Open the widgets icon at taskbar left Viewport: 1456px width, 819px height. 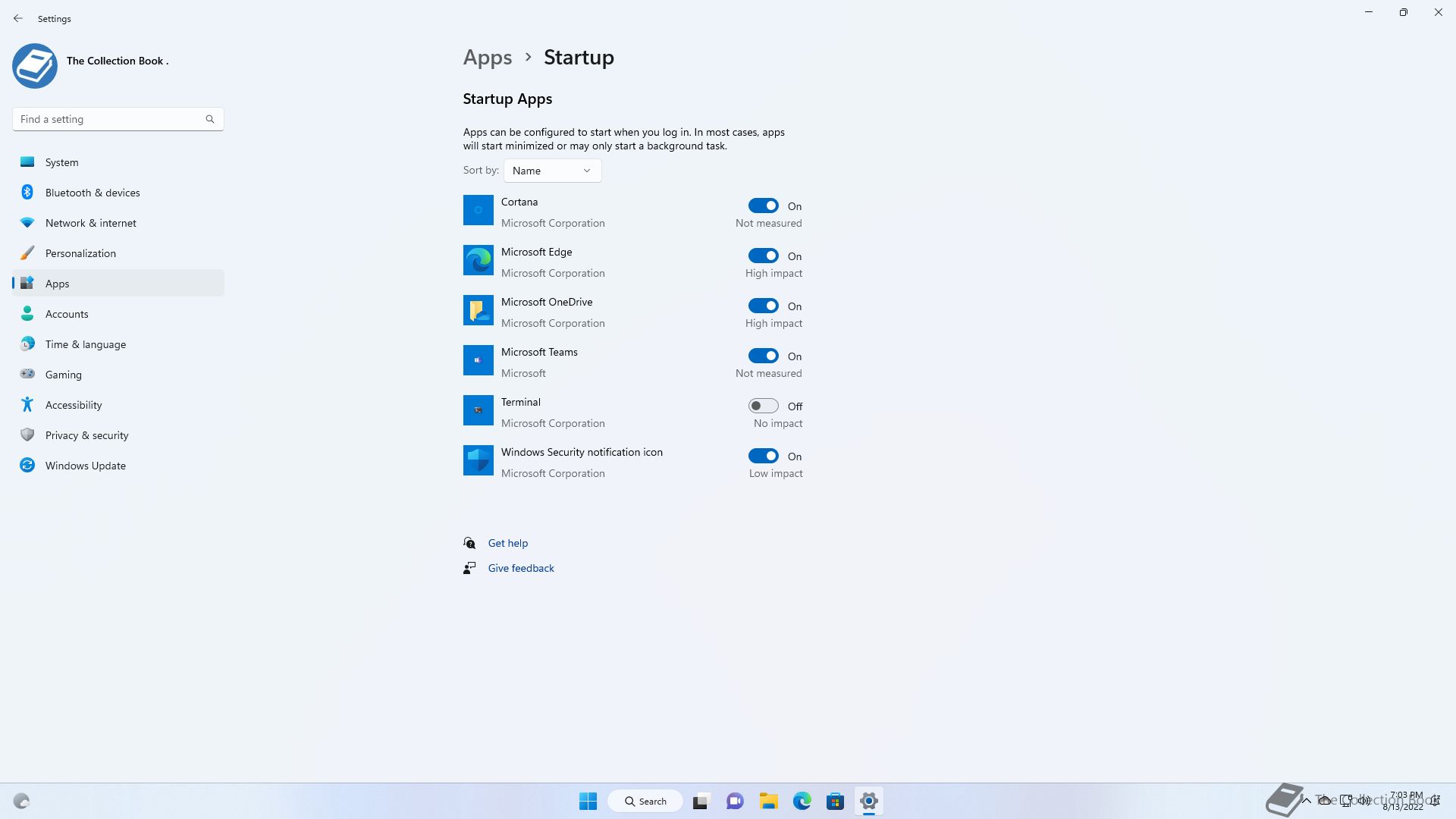(21, 801)
